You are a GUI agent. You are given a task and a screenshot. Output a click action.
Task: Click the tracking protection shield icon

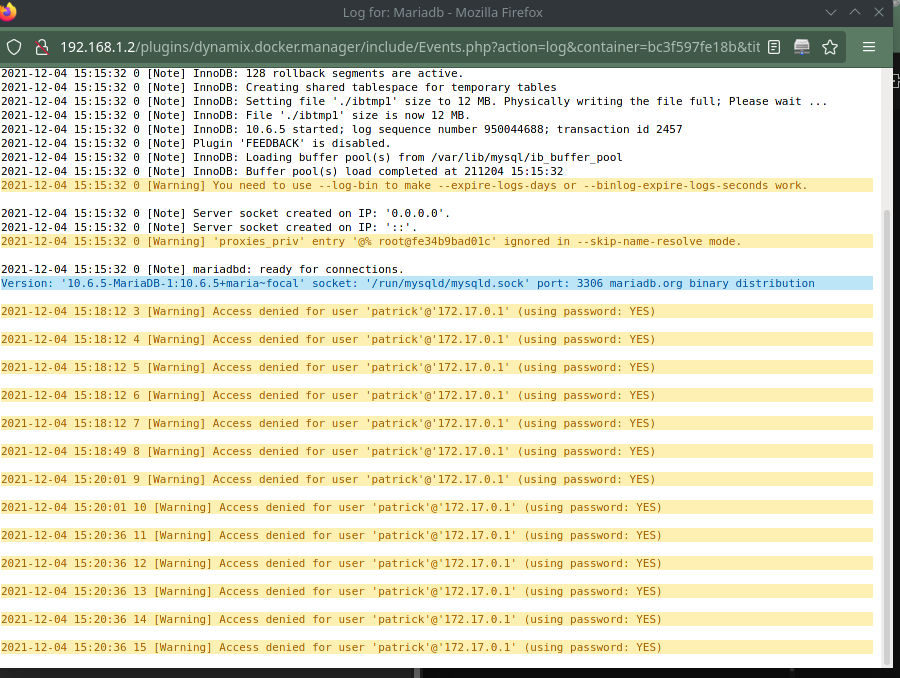pos(14,47)
